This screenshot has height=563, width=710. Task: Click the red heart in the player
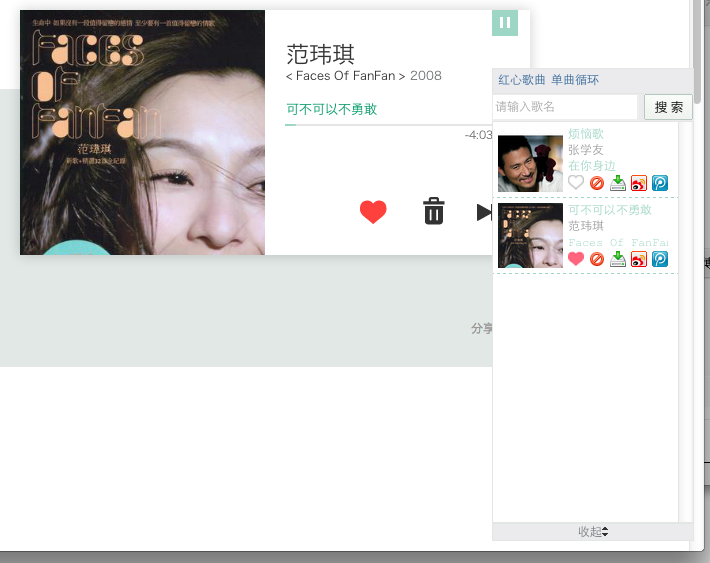tap(373, 212)
